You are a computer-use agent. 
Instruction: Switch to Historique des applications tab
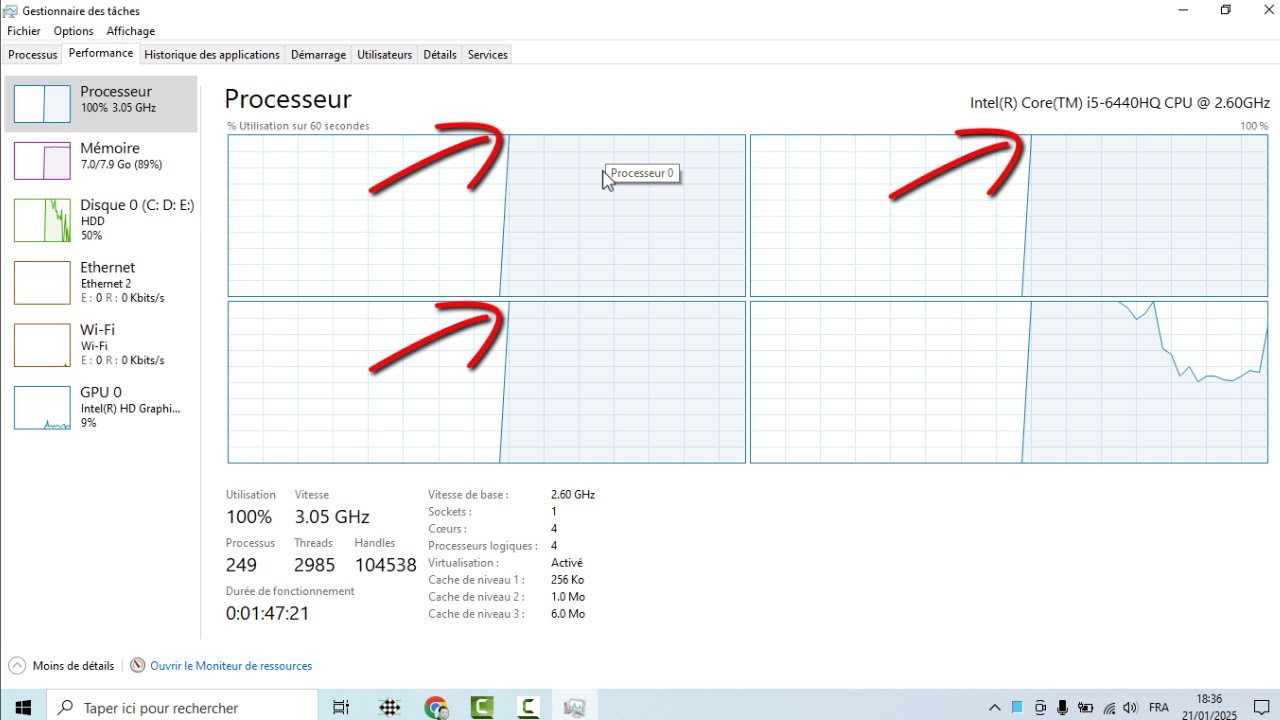point(212,55)
